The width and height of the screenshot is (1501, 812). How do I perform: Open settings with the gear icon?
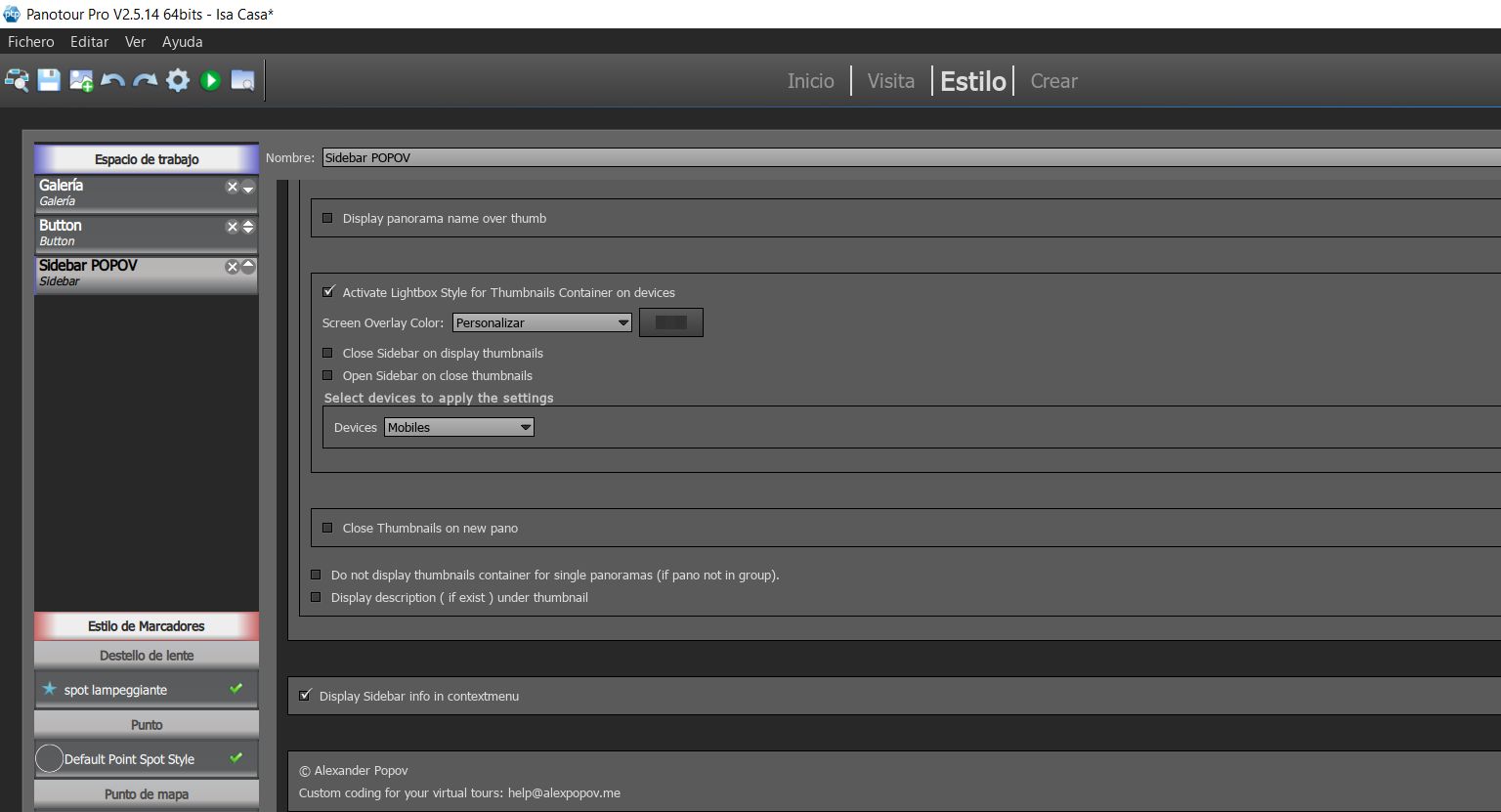(178, 81)
